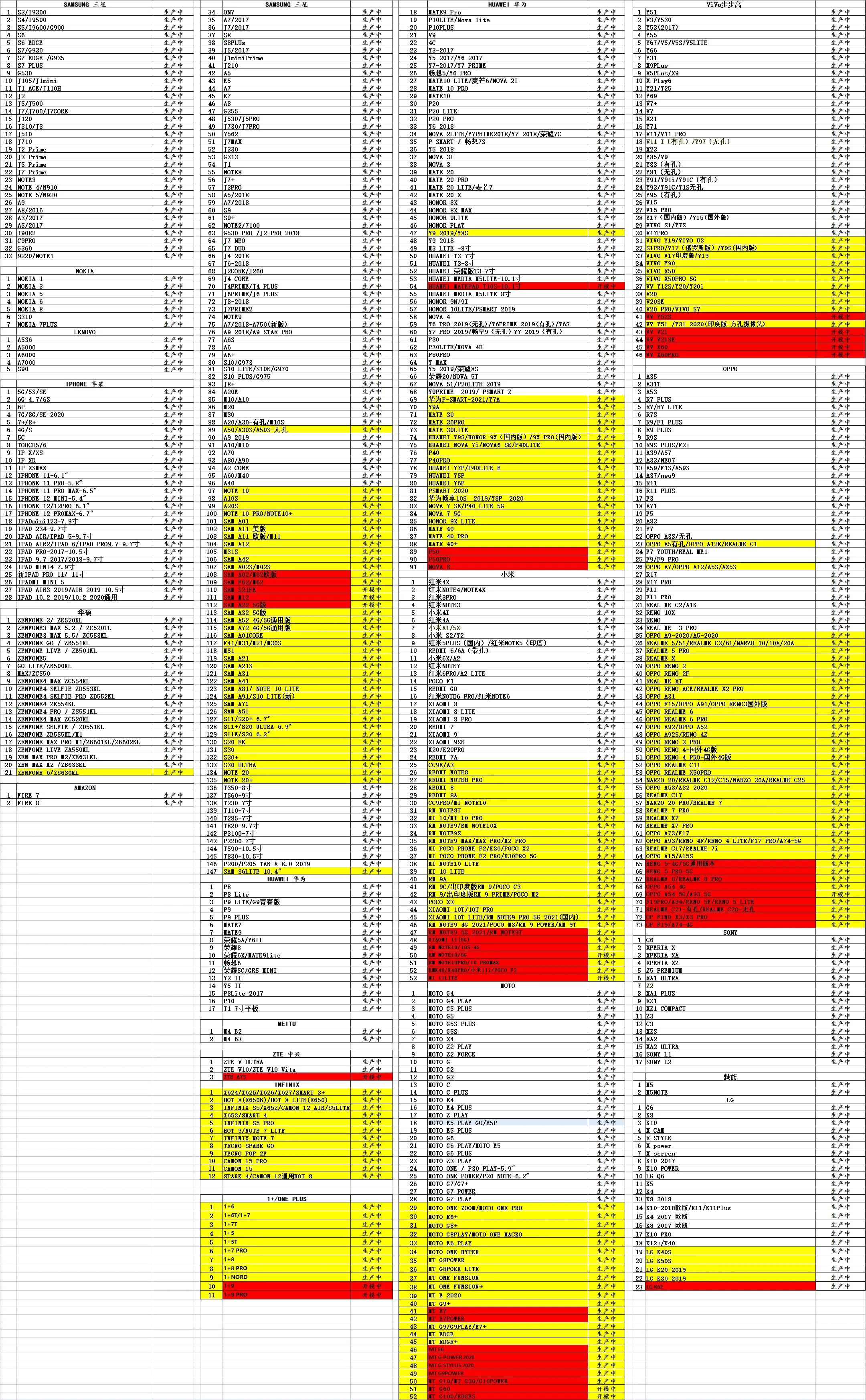Select the C9PRO cell

coord(85,240)
